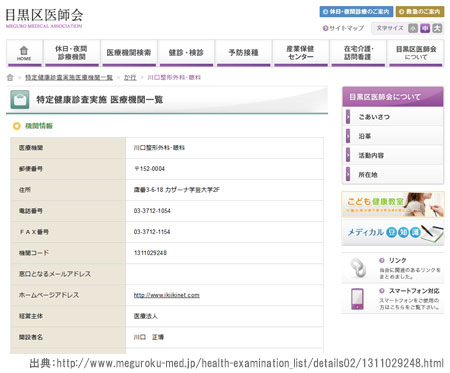Image resolution: width=450 pixels, height=373 pixels.
Task: Click 川口整形外科・眼科 in the table
Action: pos(159,148)
